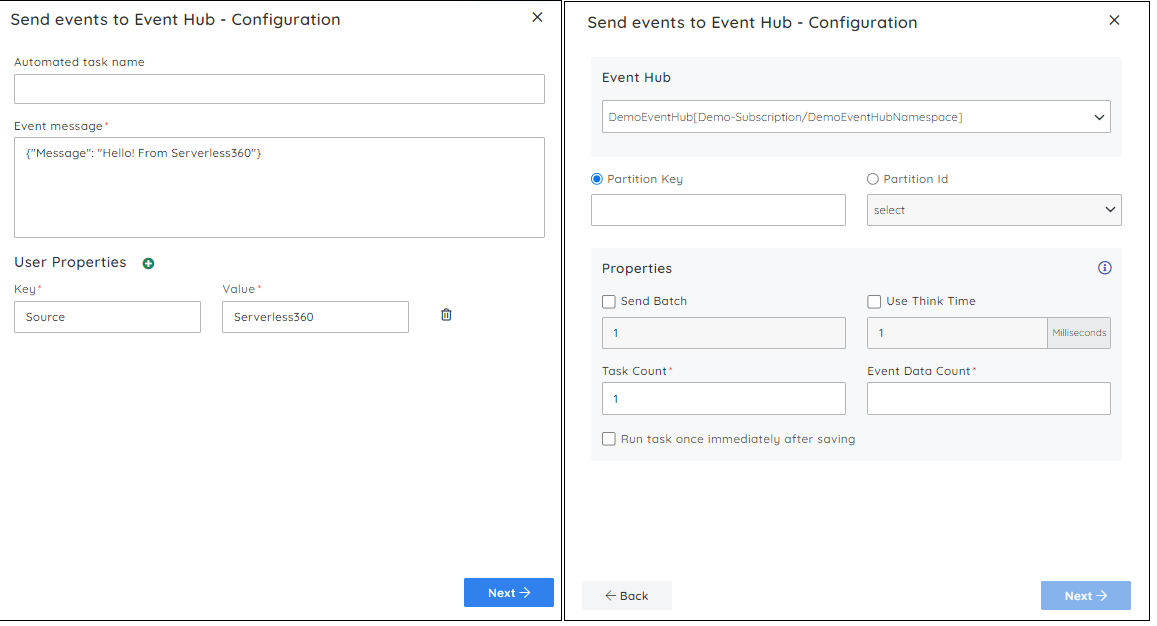1157x626 pixels.
Task: Delete the Source property using the trash icon
Action: [445, 314]
